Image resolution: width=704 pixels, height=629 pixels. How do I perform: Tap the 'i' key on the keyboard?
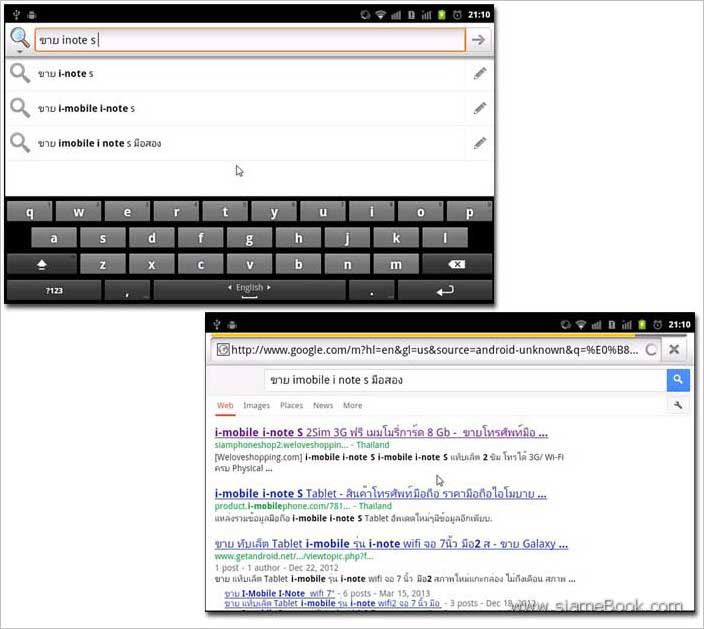coord(371,211)
